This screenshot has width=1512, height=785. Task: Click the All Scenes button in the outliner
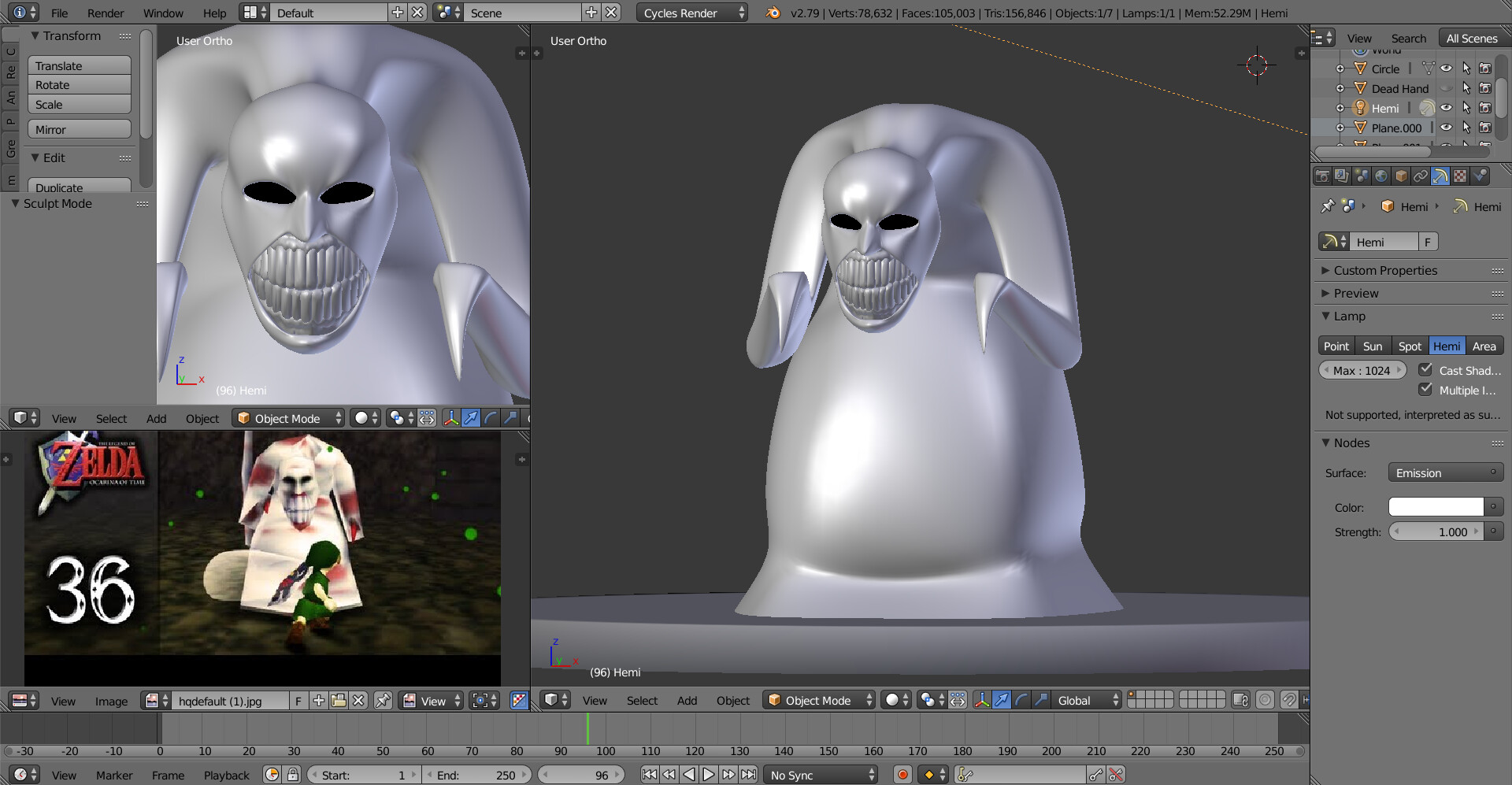pos(1472,37)
